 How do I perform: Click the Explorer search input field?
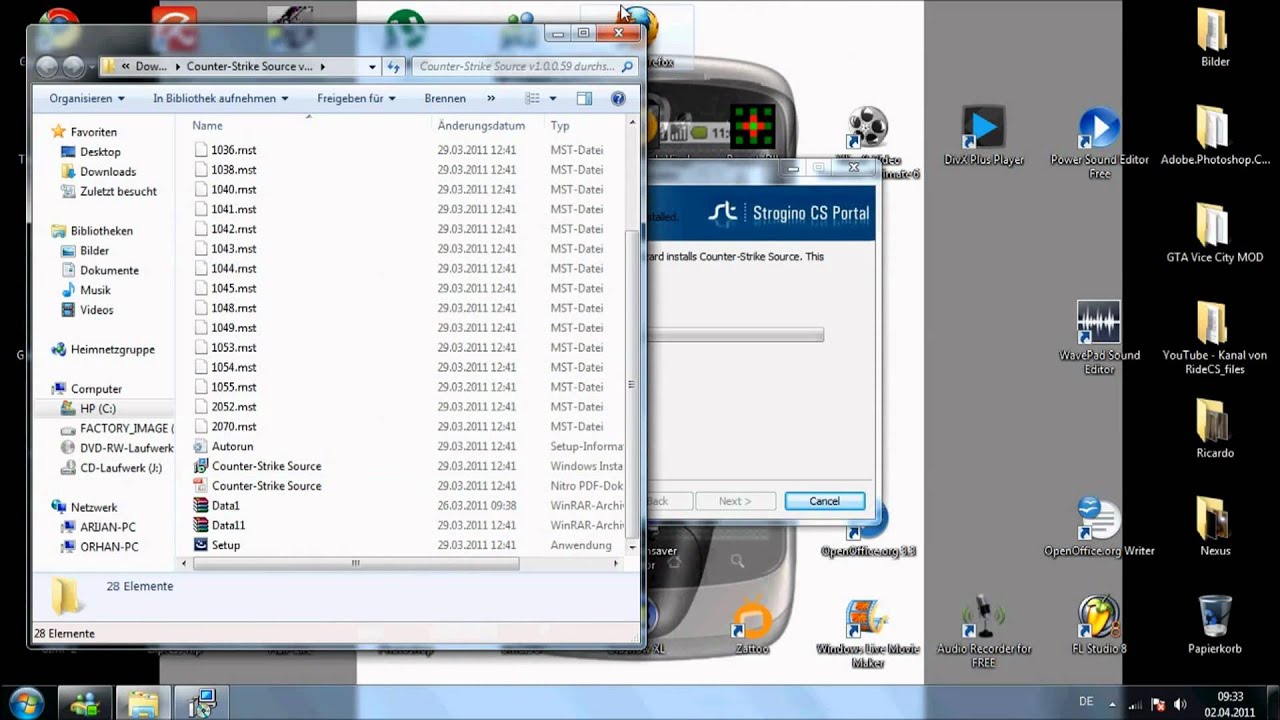[515, 67]
